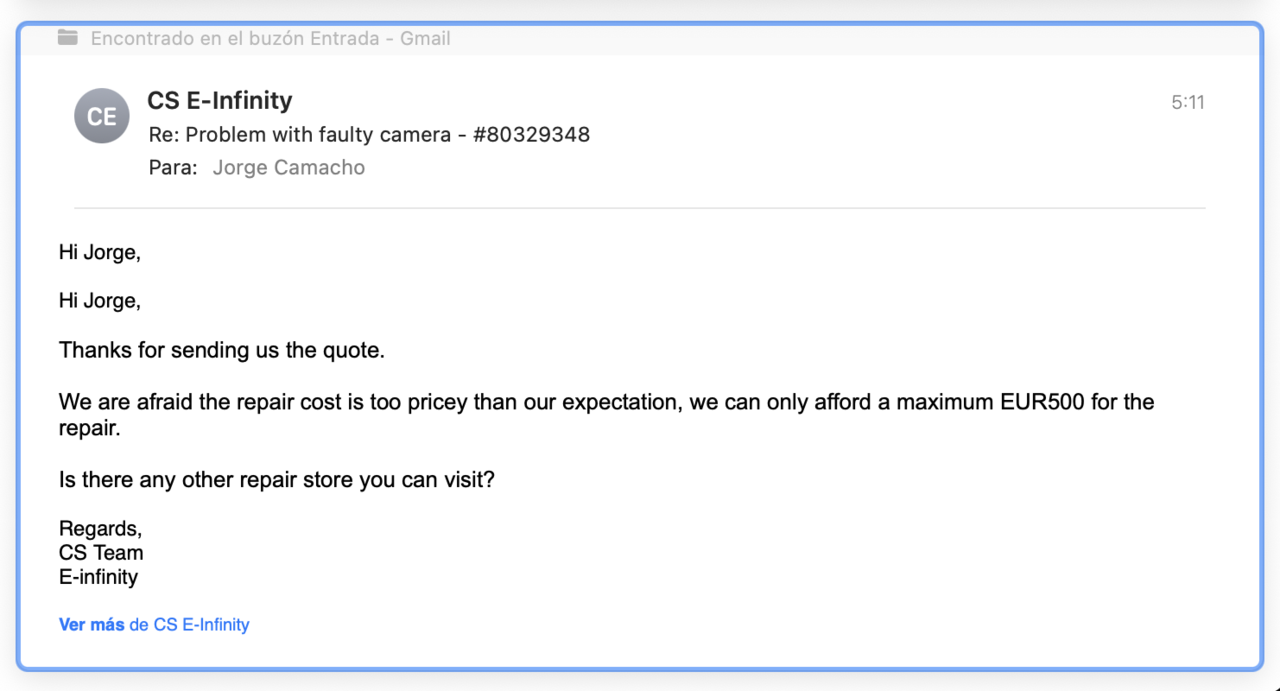1280x691 pixels.
Task: Click the word EUR500 in the message
Action: click(x=1043, y=402)
